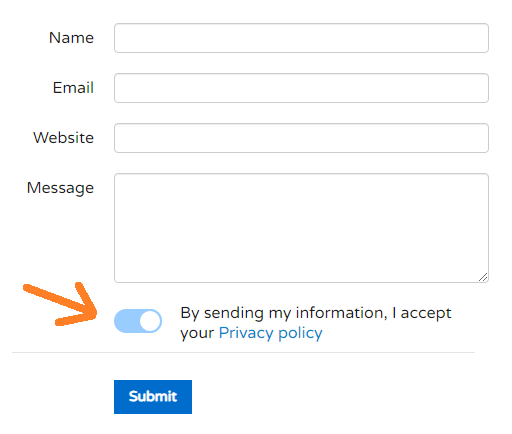This screenshot has width=512, height=434.
Task: Click the Message field label
Action: 60,188
